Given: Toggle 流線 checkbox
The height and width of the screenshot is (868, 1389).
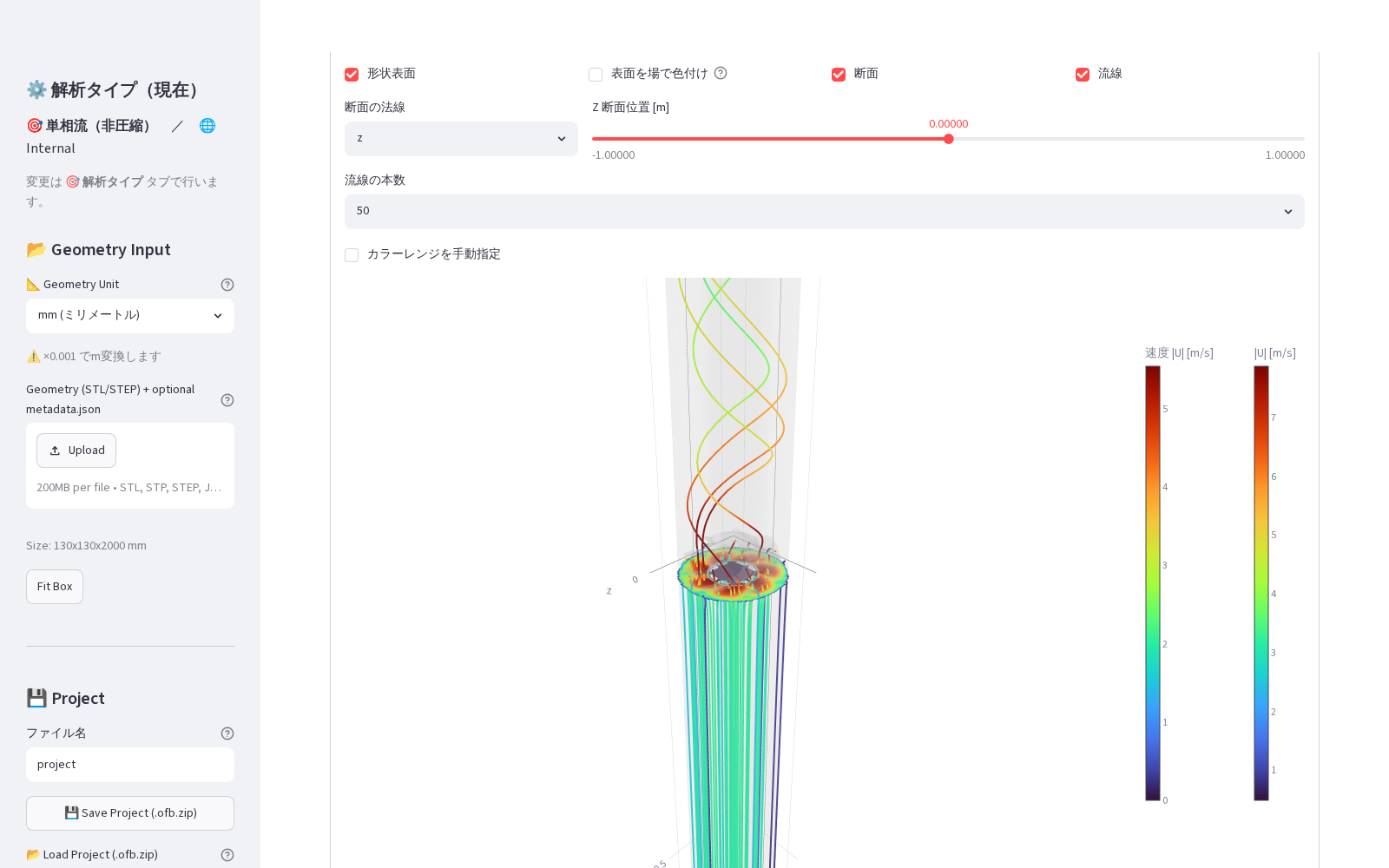Looking at the screenshot, I should [x=1083, y=75].
